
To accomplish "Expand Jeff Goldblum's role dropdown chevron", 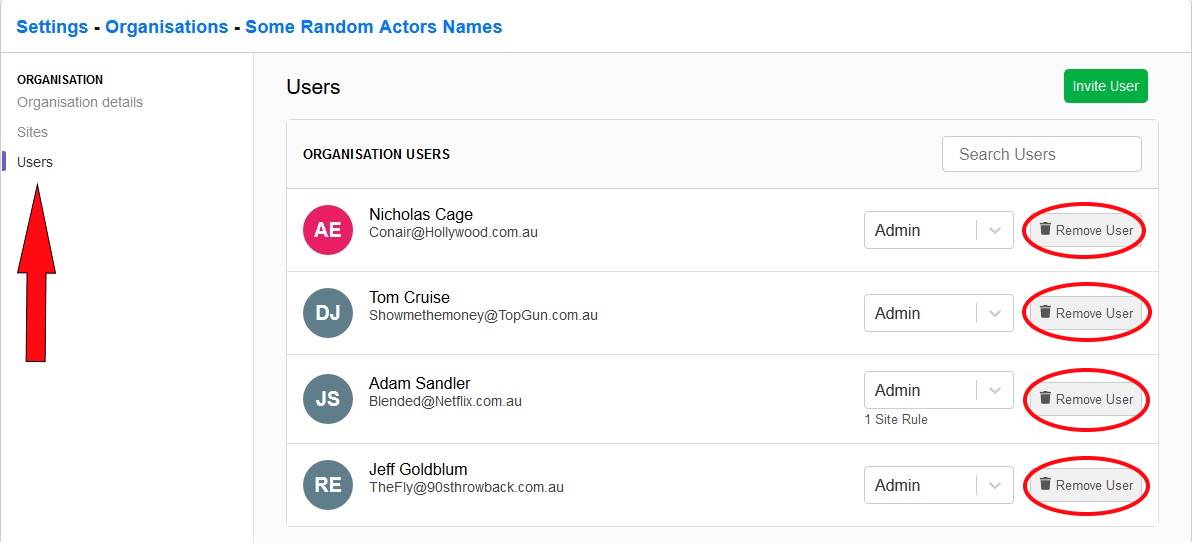I will click(x=995, y=485).
